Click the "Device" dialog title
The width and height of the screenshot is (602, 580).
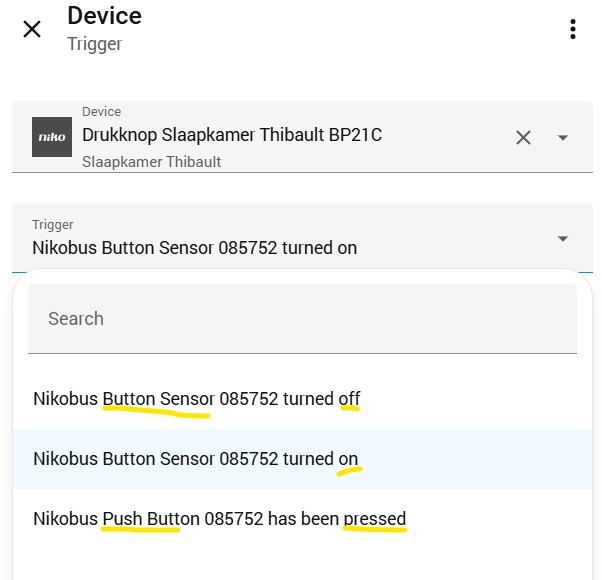(104, 16)
